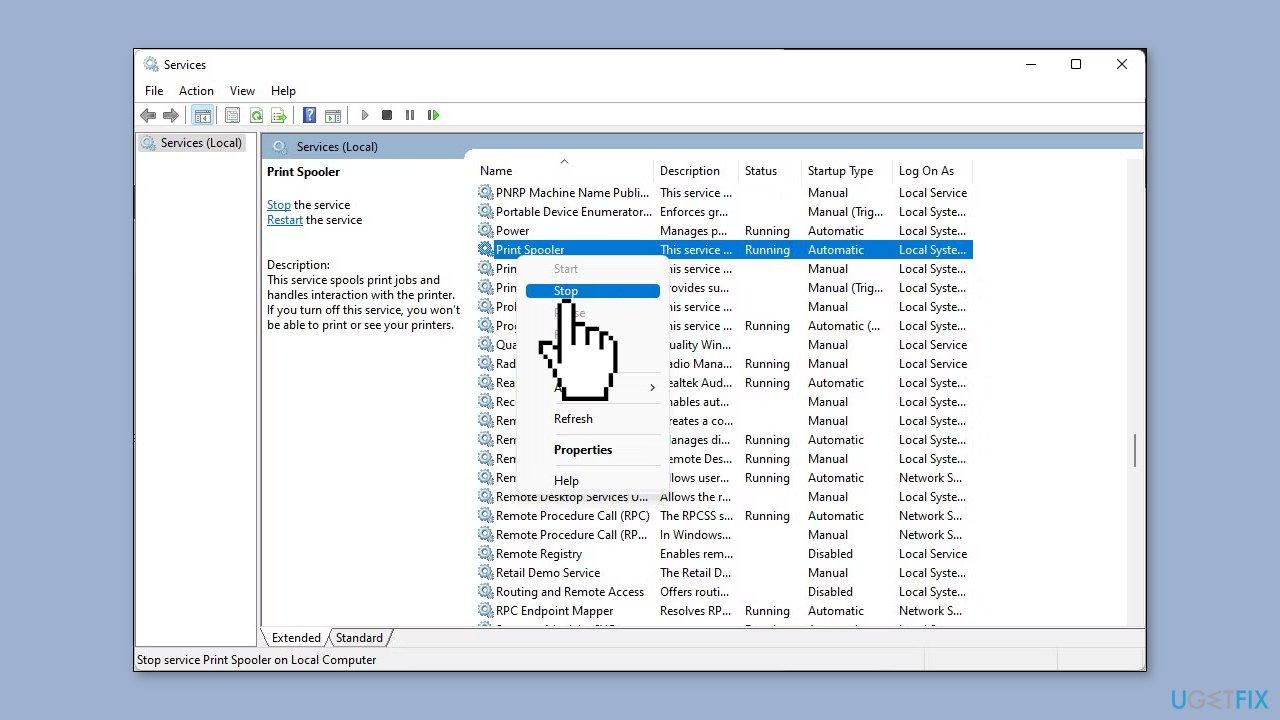Refresh the services list with the Refresh toolbar icon
The width and height of the screenshot is (1280, 720).
coord(256,115)
